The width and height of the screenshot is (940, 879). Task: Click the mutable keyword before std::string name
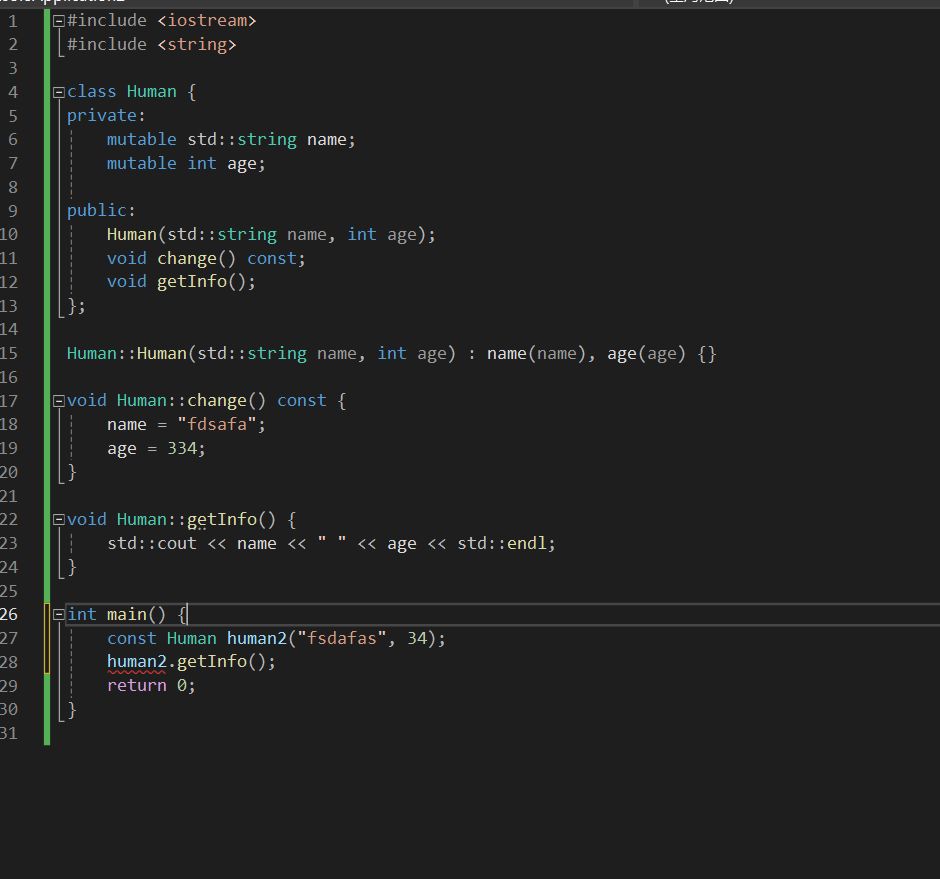141,139
